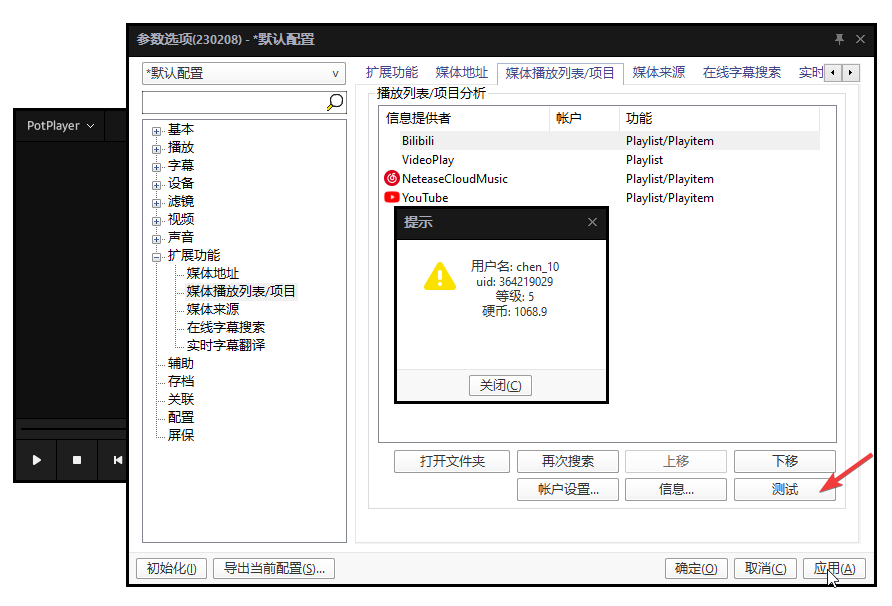Click the settings search input field

[x=230, y=102]
